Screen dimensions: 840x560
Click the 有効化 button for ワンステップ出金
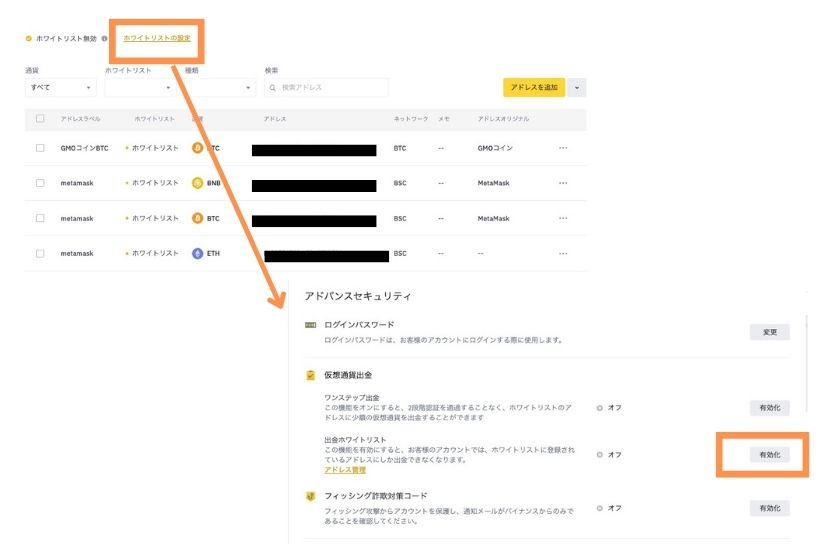point(770,408)
